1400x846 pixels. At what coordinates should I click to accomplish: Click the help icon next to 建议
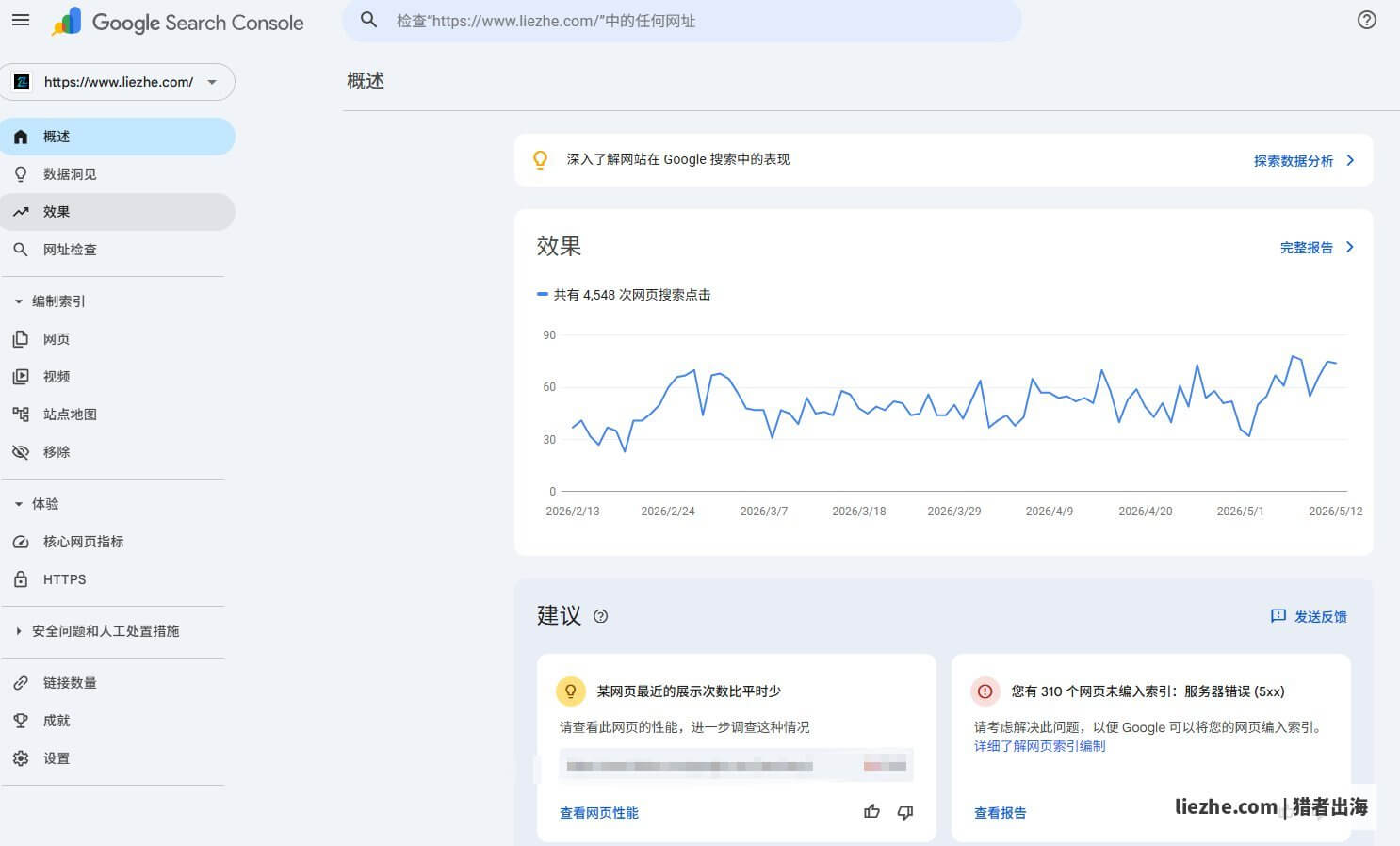coord(600,616)
